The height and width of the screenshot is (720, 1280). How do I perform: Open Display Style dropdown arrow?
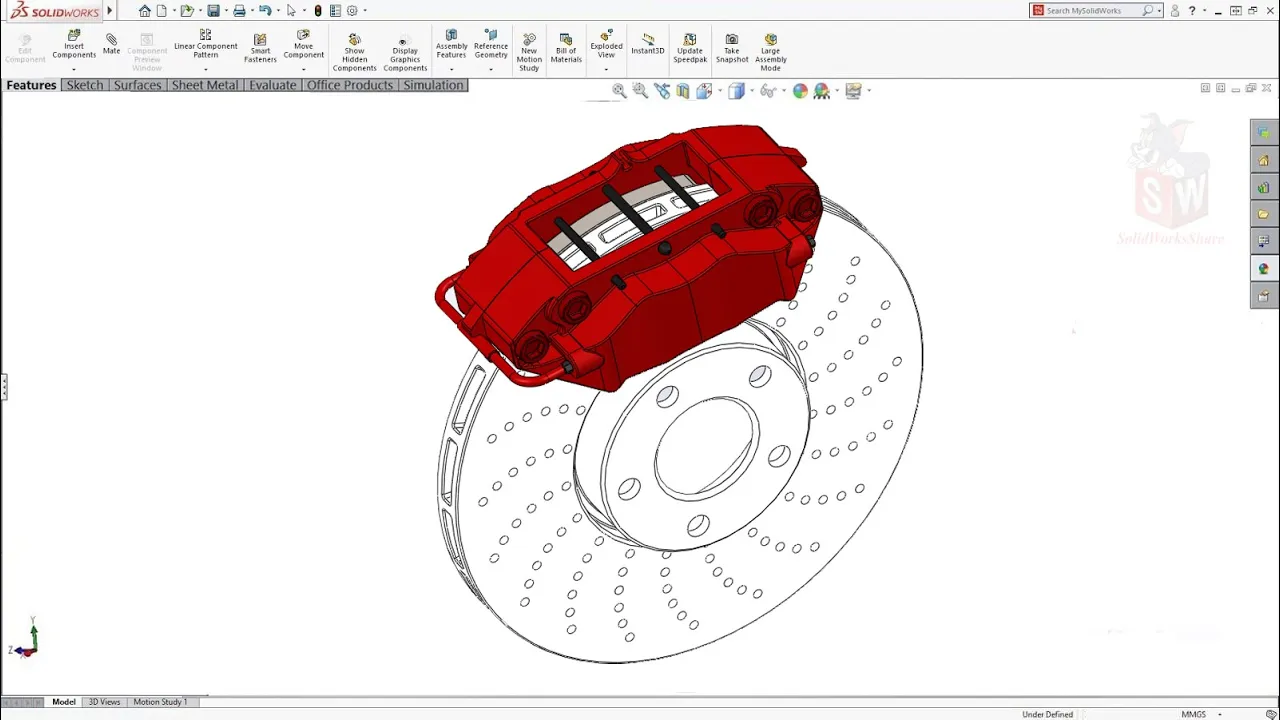point(752,91)
